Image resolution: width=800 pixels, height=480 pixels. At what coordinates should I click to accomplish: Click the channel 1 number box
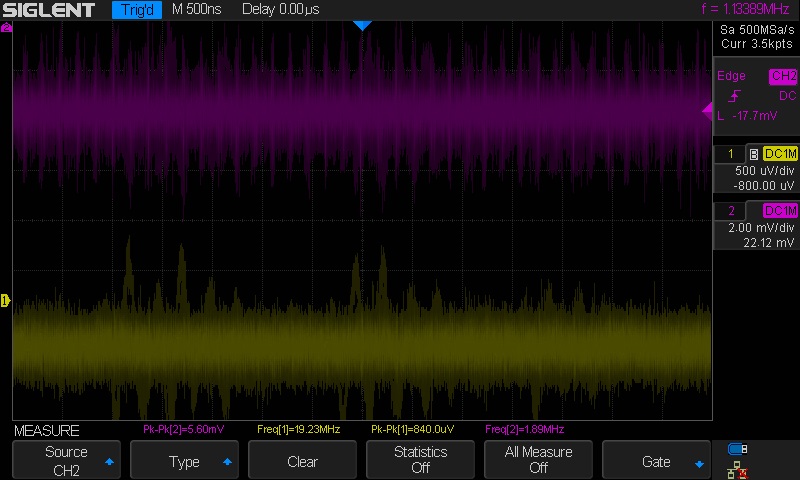[730, 154]
